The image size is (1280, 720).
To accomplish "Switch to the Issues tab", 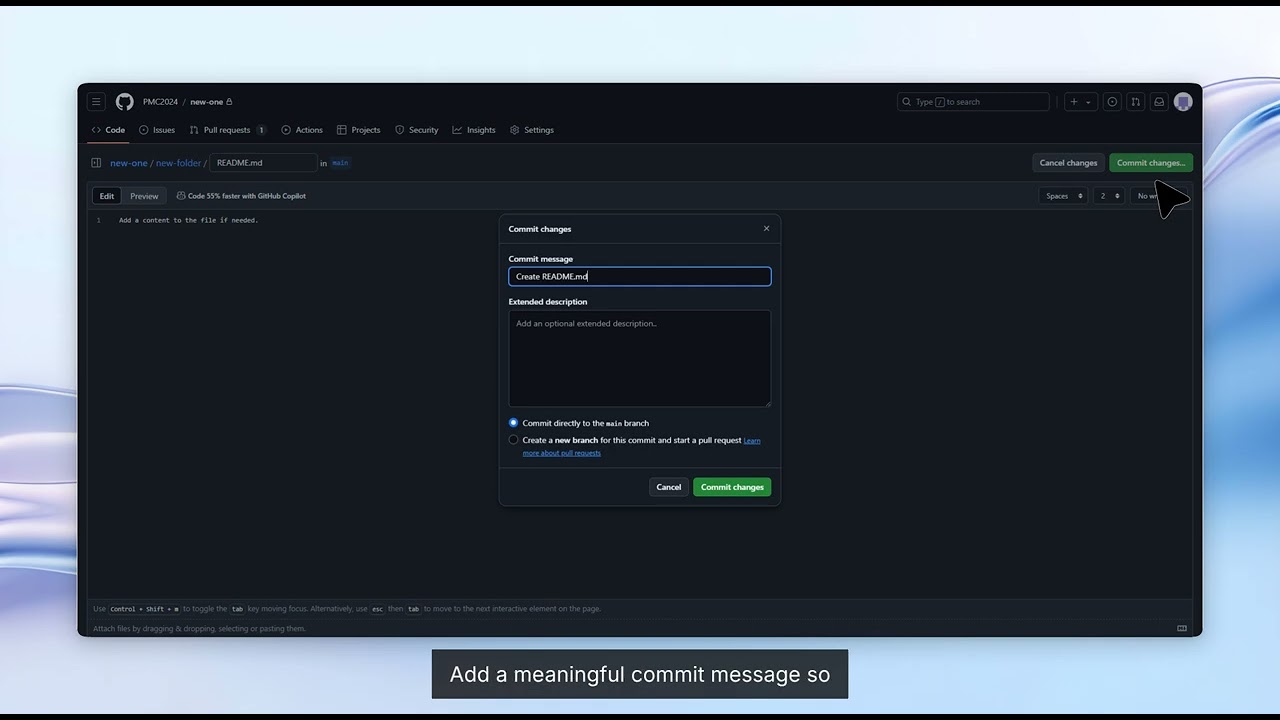I will point(157,130).
